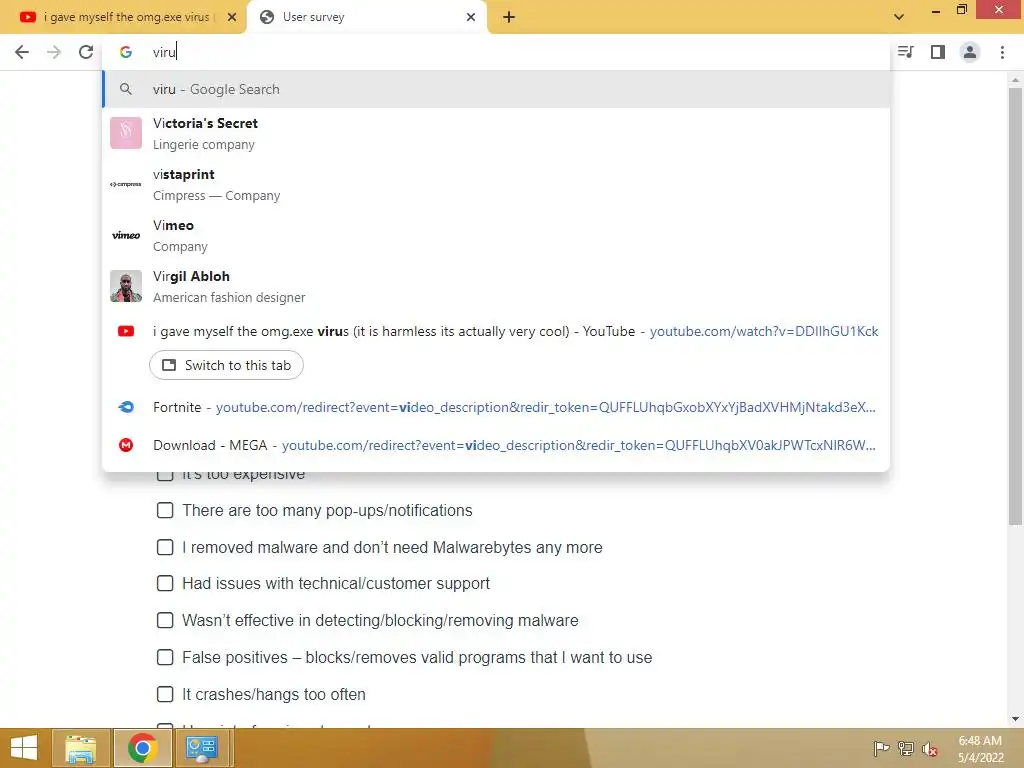Choose vistaprint suggestion
The width and height of the screenshot is (1024, 768).
[x=496, y=184]
